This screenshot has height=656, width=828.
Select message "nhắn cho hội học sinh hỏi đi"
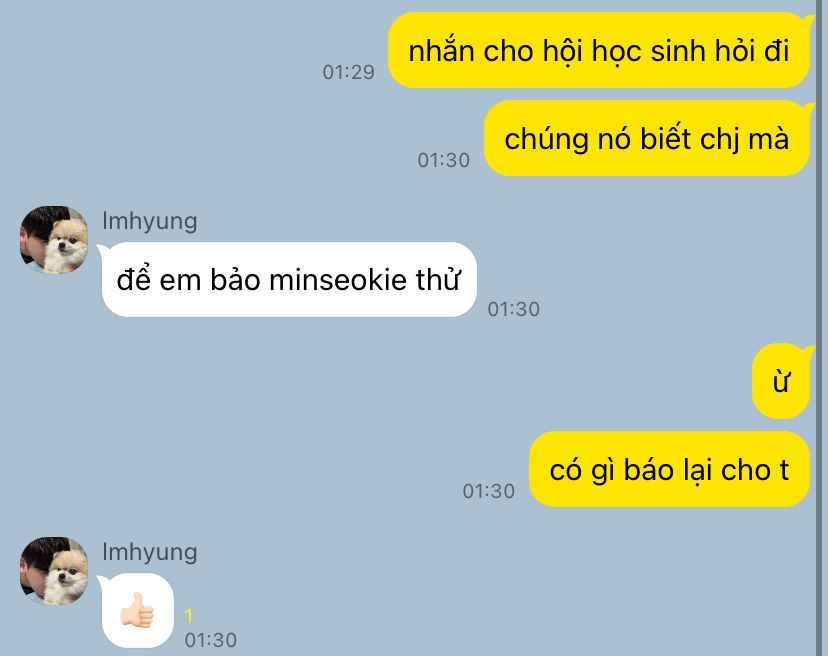click(x=599, y=50)
